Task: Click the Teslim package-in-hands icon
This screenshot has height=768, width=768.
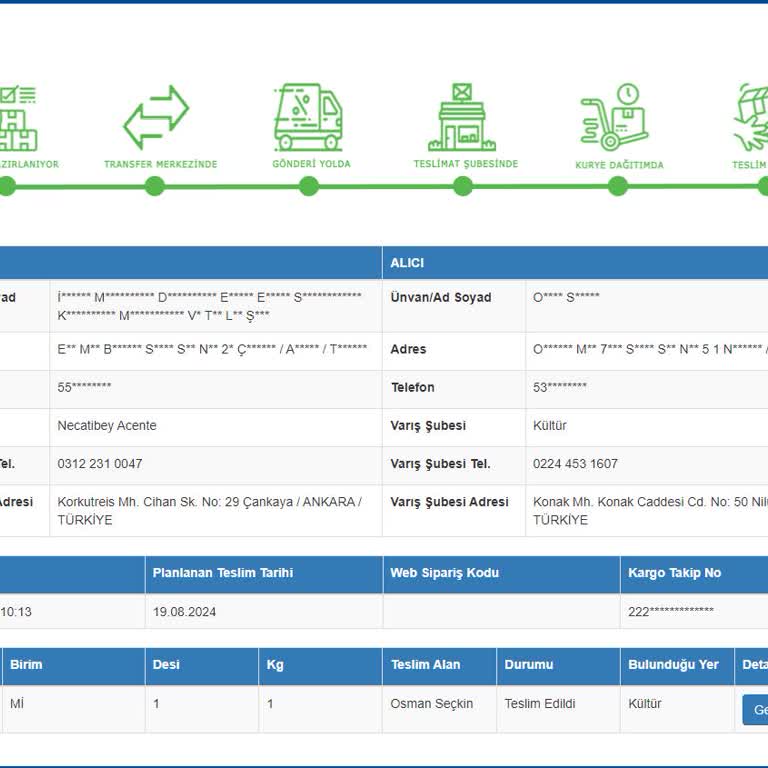Action: tap(751, 117)
